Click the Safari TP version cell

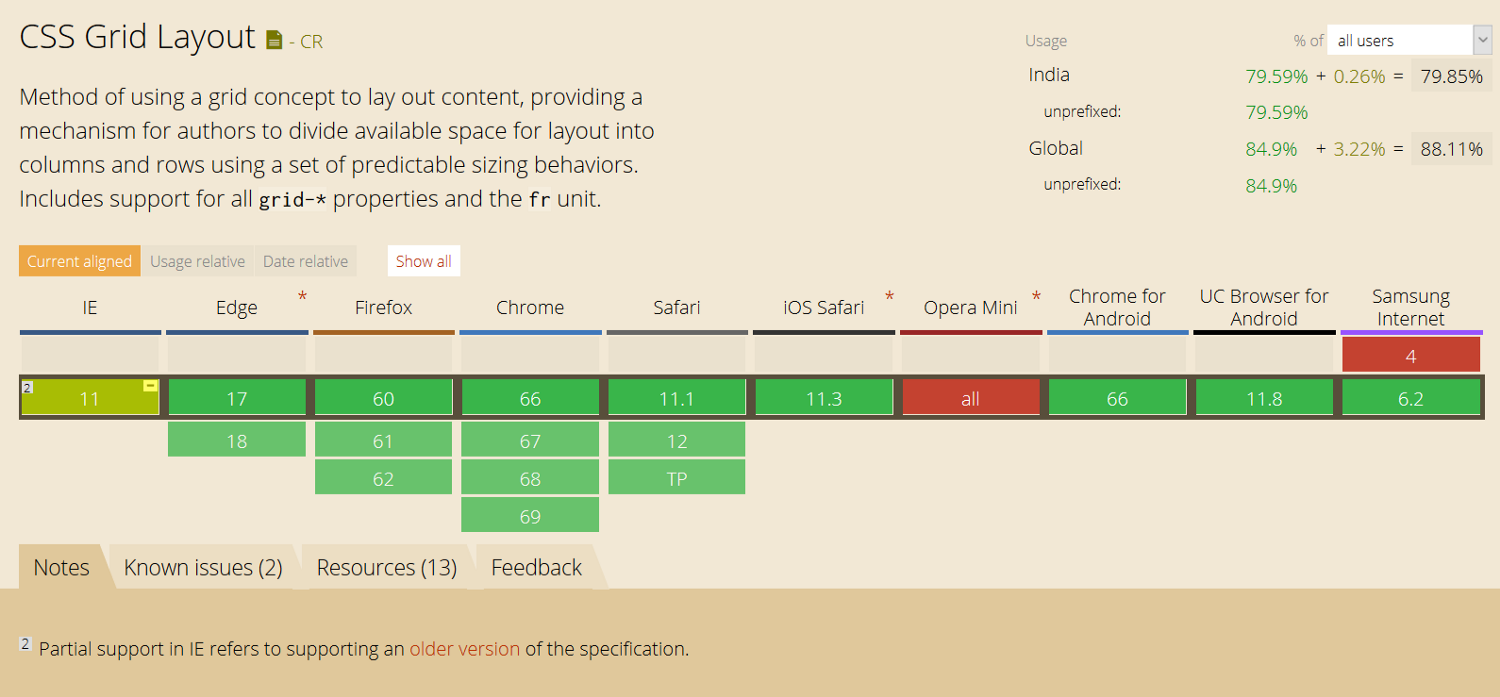pos(677,478)
